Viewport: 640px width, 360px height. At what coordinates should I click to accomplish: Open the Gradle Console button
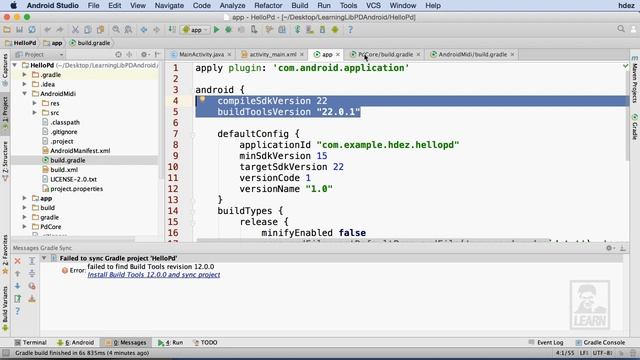pos(600,342)
